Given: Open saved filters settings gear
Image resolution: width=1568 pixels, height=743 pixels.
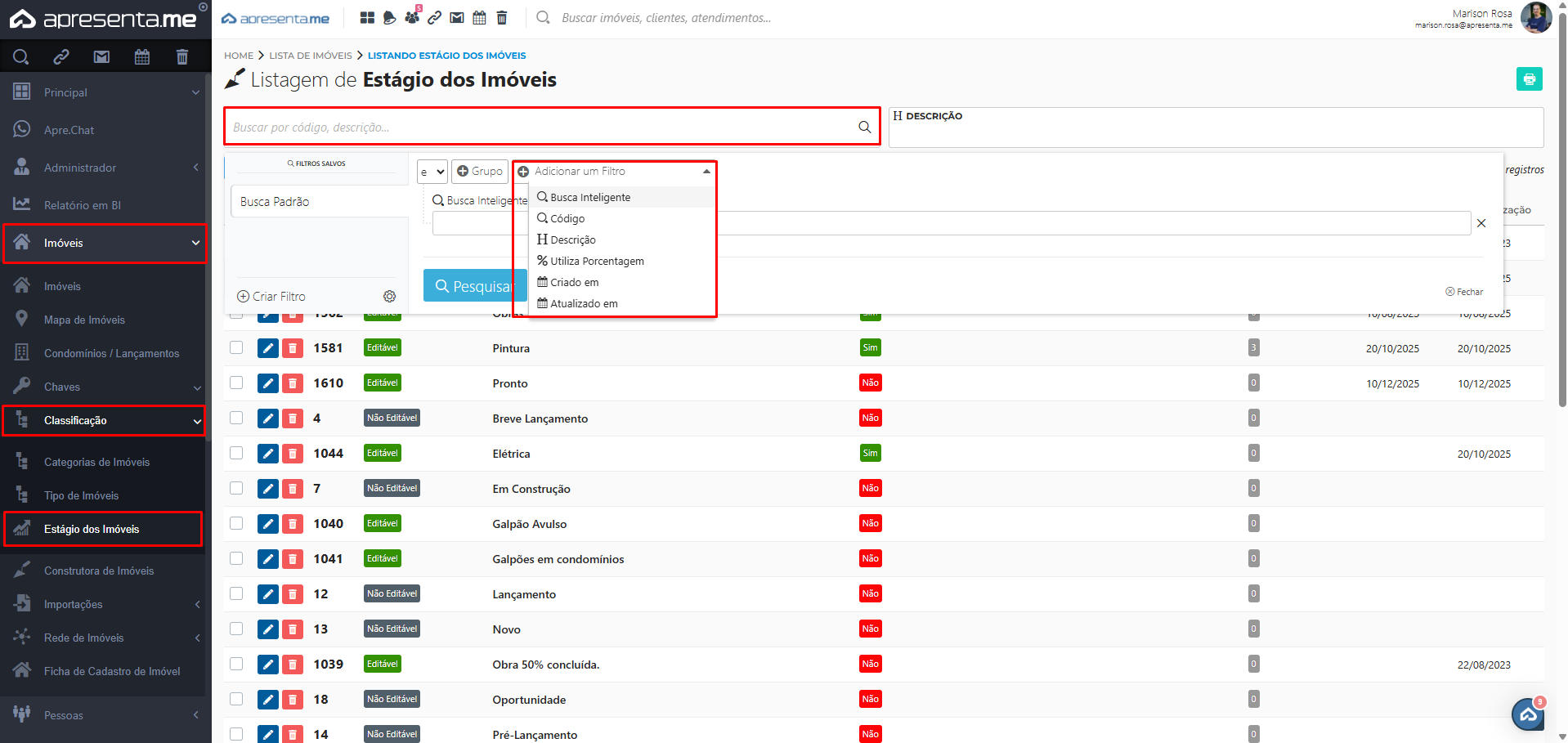Looking at the screenshot, I should tap(390, 297).
